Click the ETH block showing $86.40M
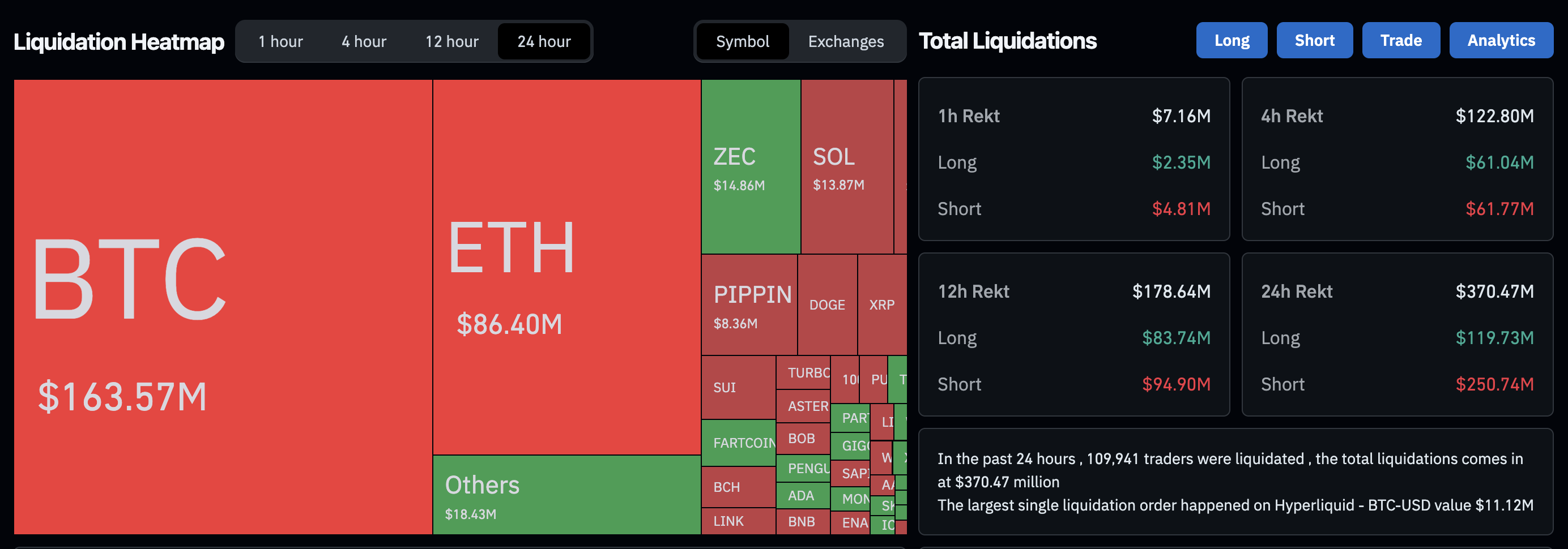 [566, 268]
